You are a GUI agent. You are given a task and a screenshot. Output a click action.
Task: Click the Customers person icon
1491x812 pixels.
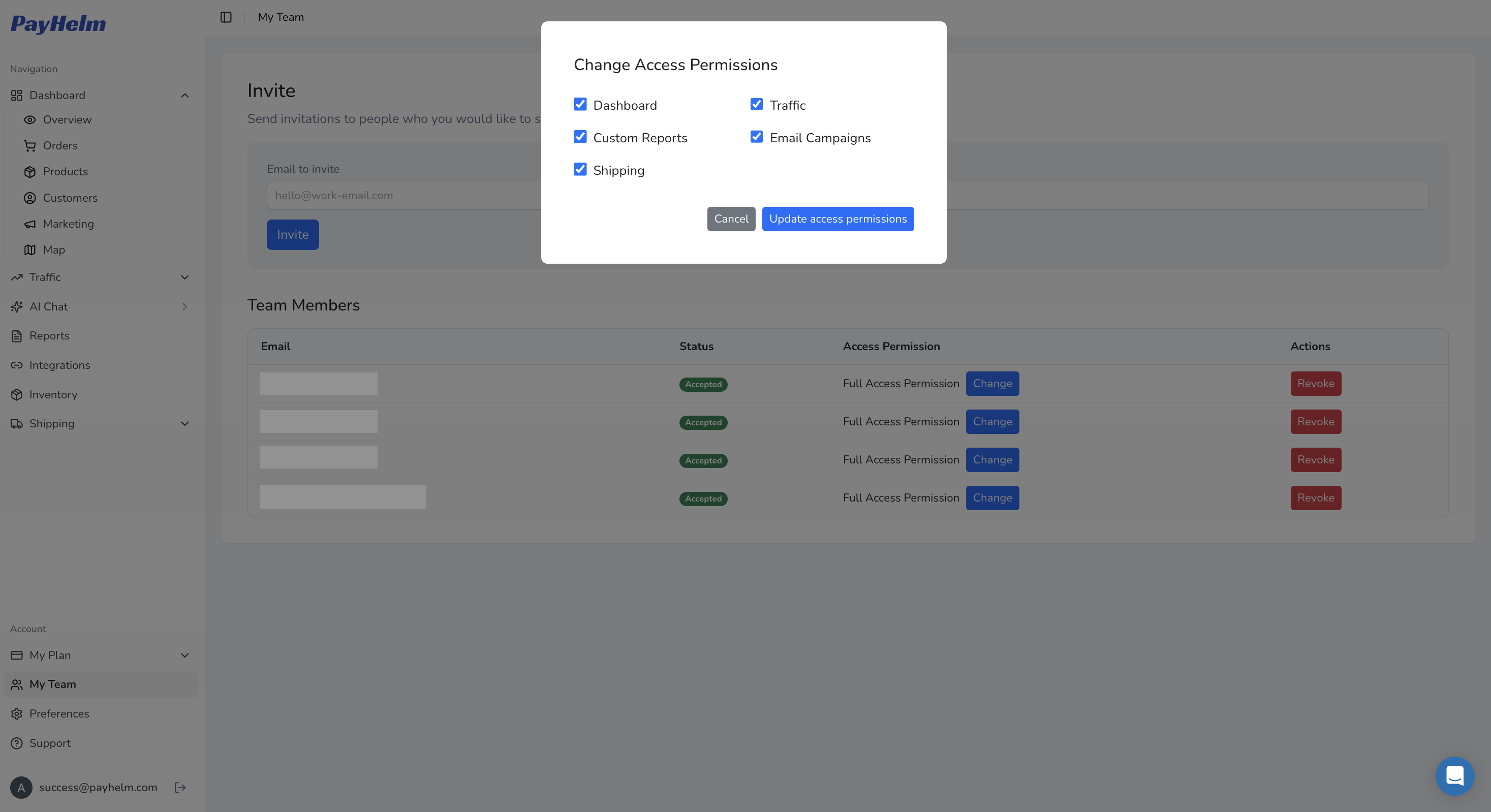click(29, 198)
